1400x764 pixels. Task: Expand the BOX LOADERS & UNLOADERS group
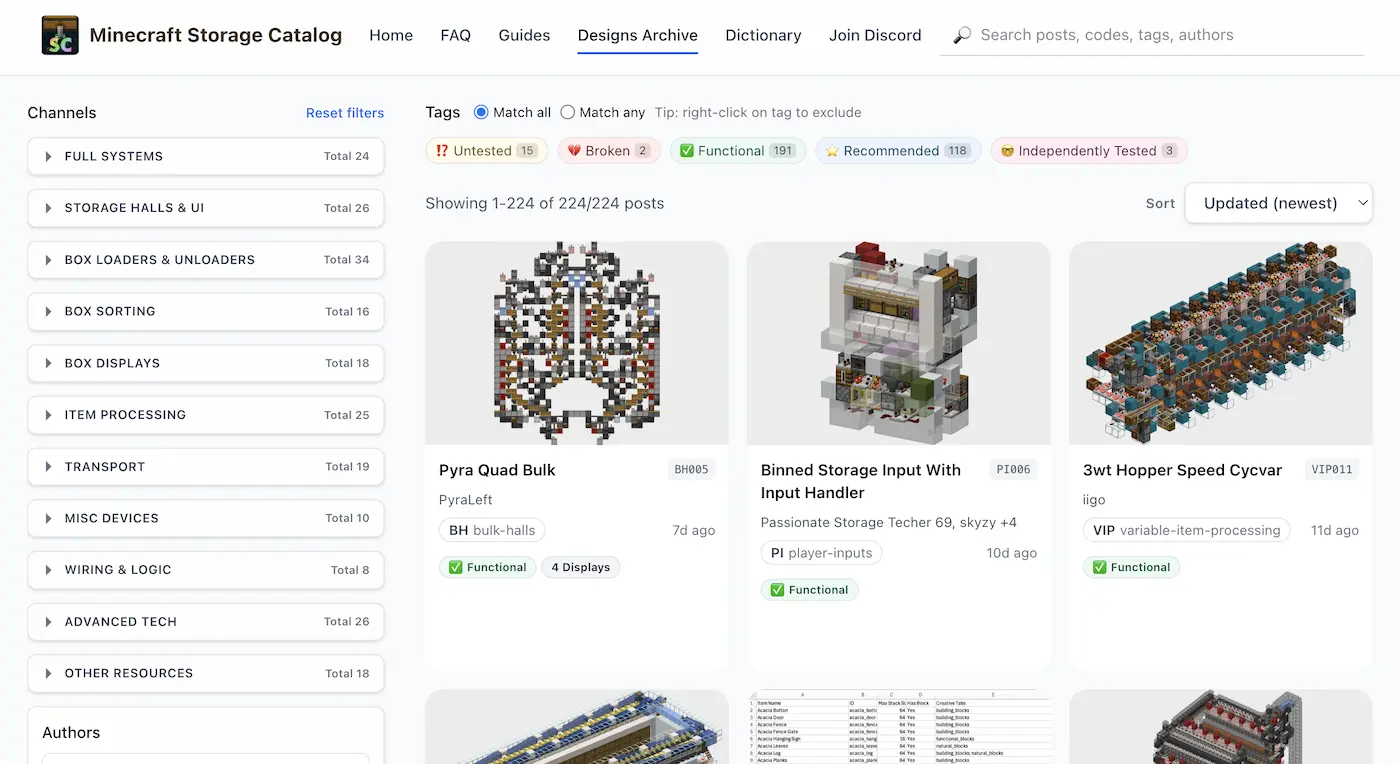pos(206,260)
